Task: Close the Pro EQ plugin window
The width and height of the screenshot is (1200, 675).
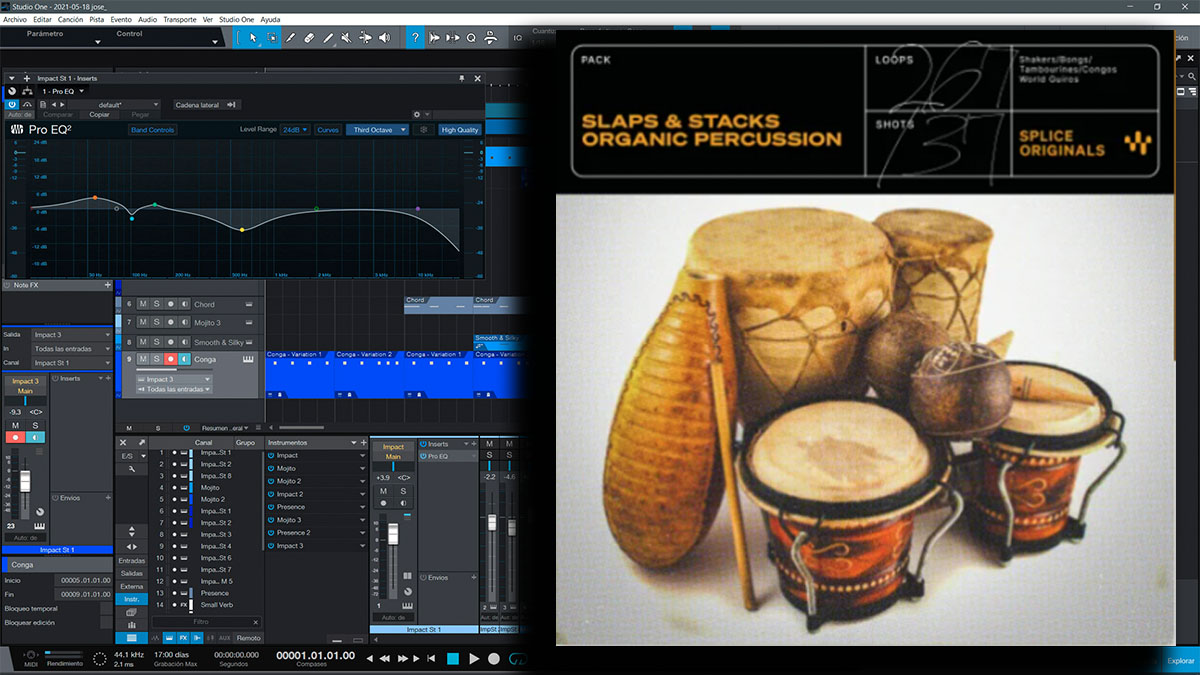Action: [477, 78]
